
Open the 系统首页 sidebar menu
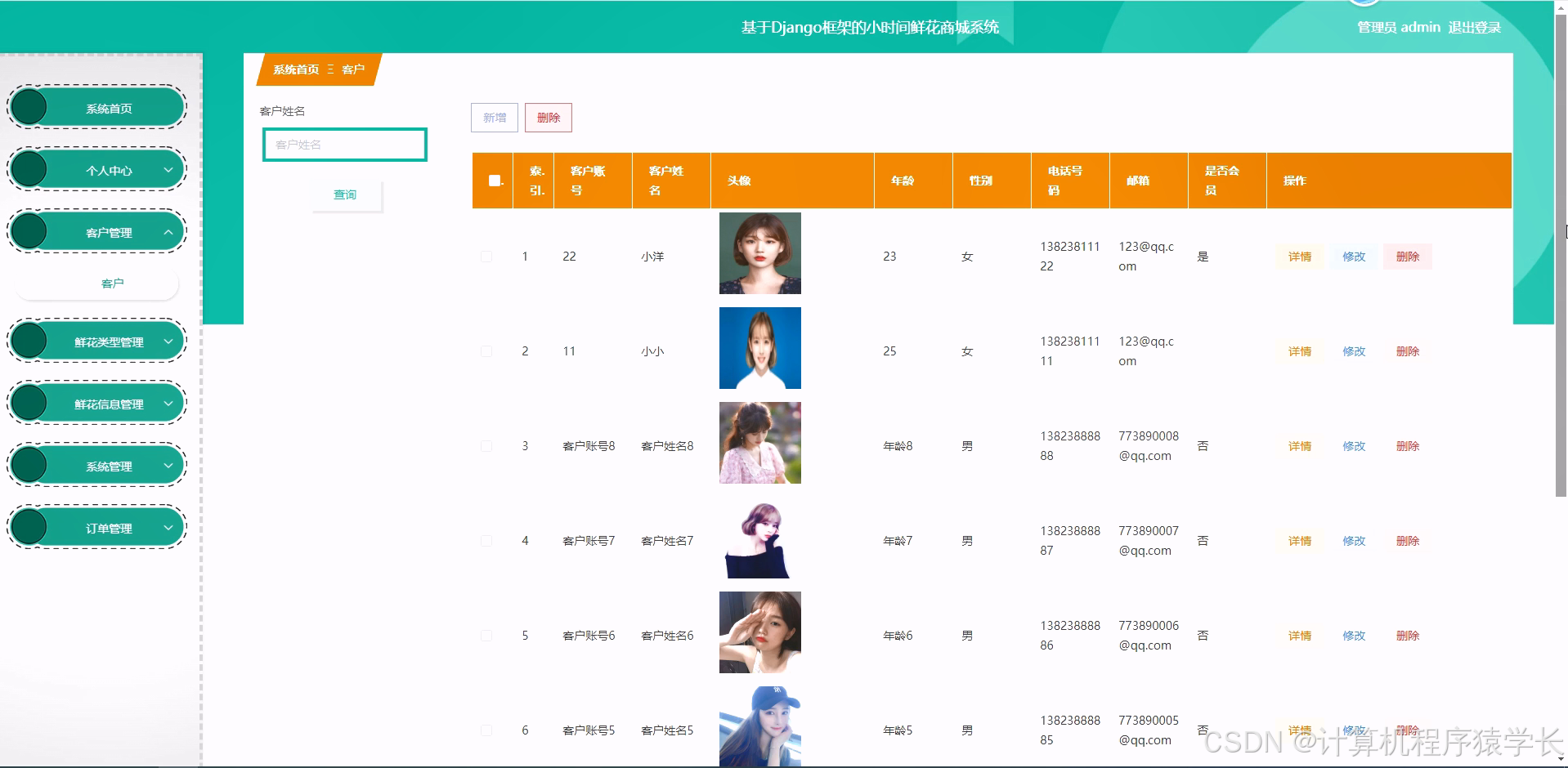tap(97, 108)
